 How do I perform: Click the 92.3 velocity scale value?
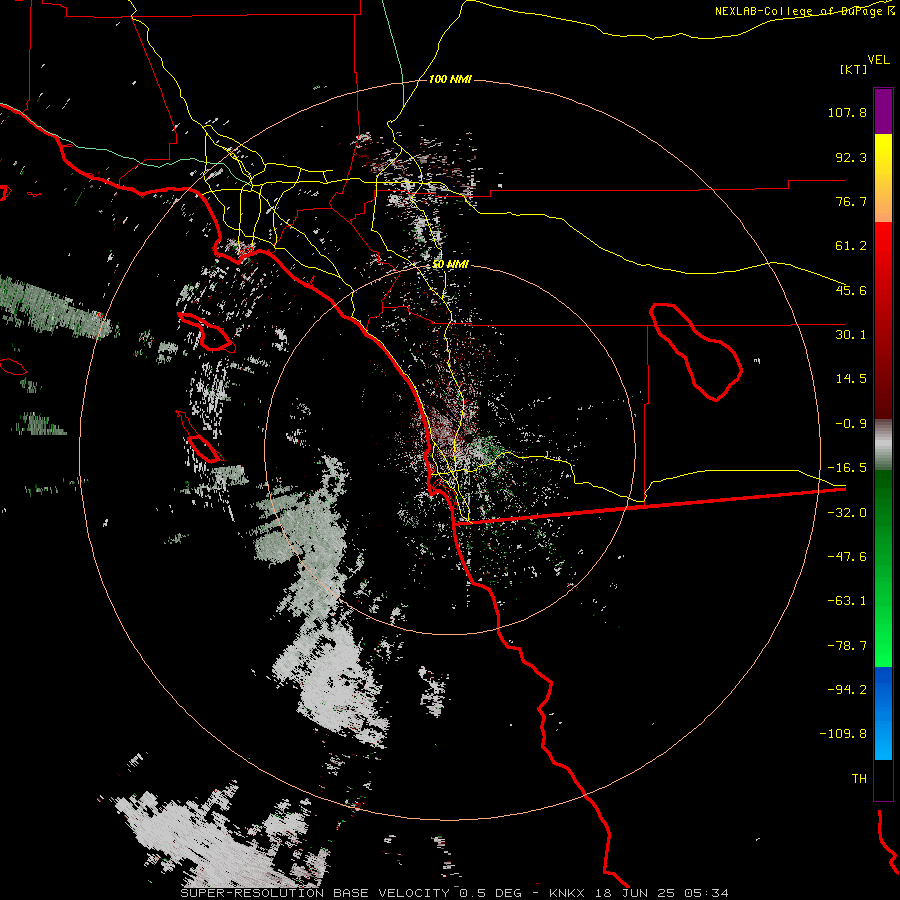tap(851, 157)
